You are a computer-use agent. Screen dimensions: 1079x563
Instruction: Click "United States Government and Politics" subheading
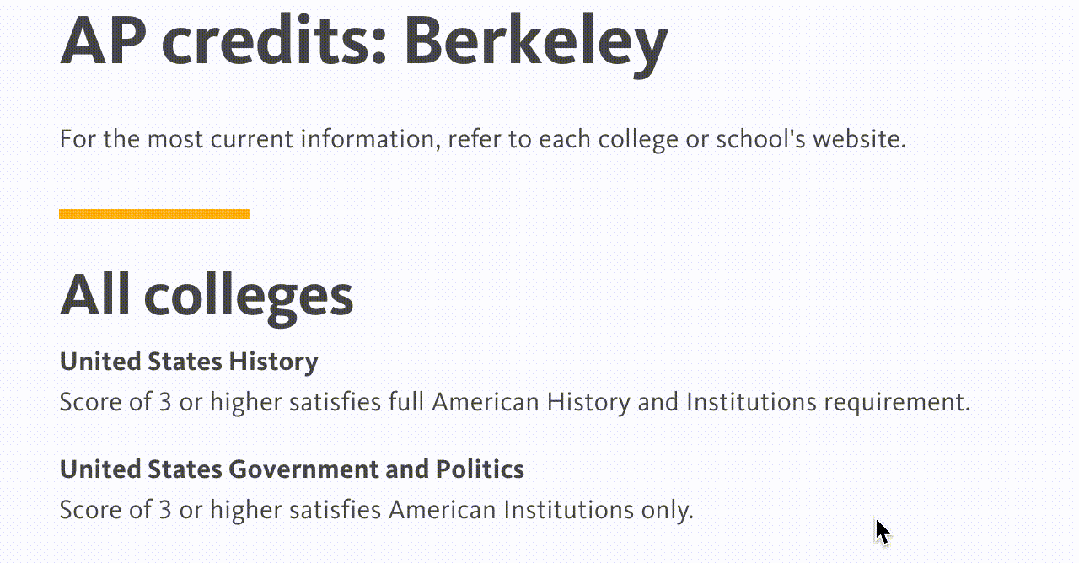[291, 469]
